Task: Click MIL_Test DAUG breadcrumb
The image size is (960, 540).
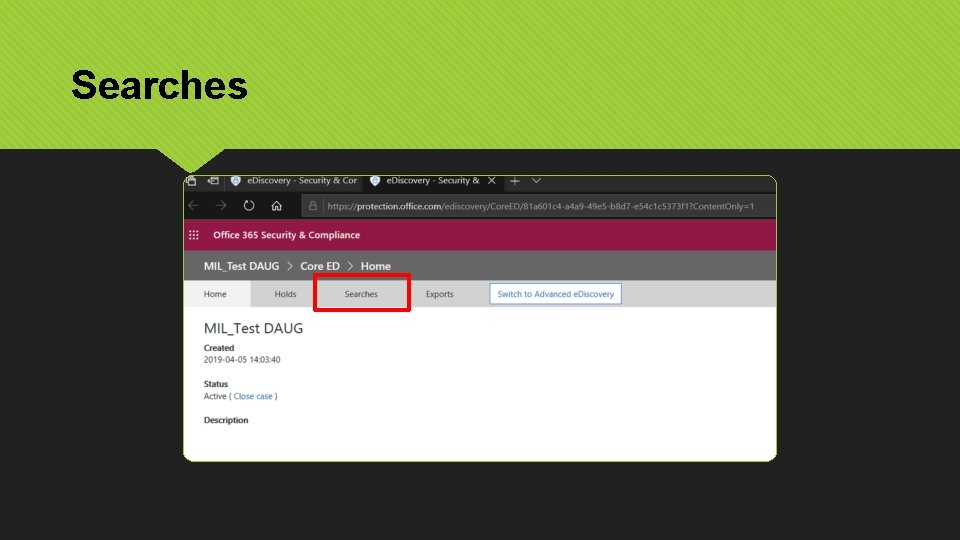Action: pyautogui.click(x=241, y=266)
